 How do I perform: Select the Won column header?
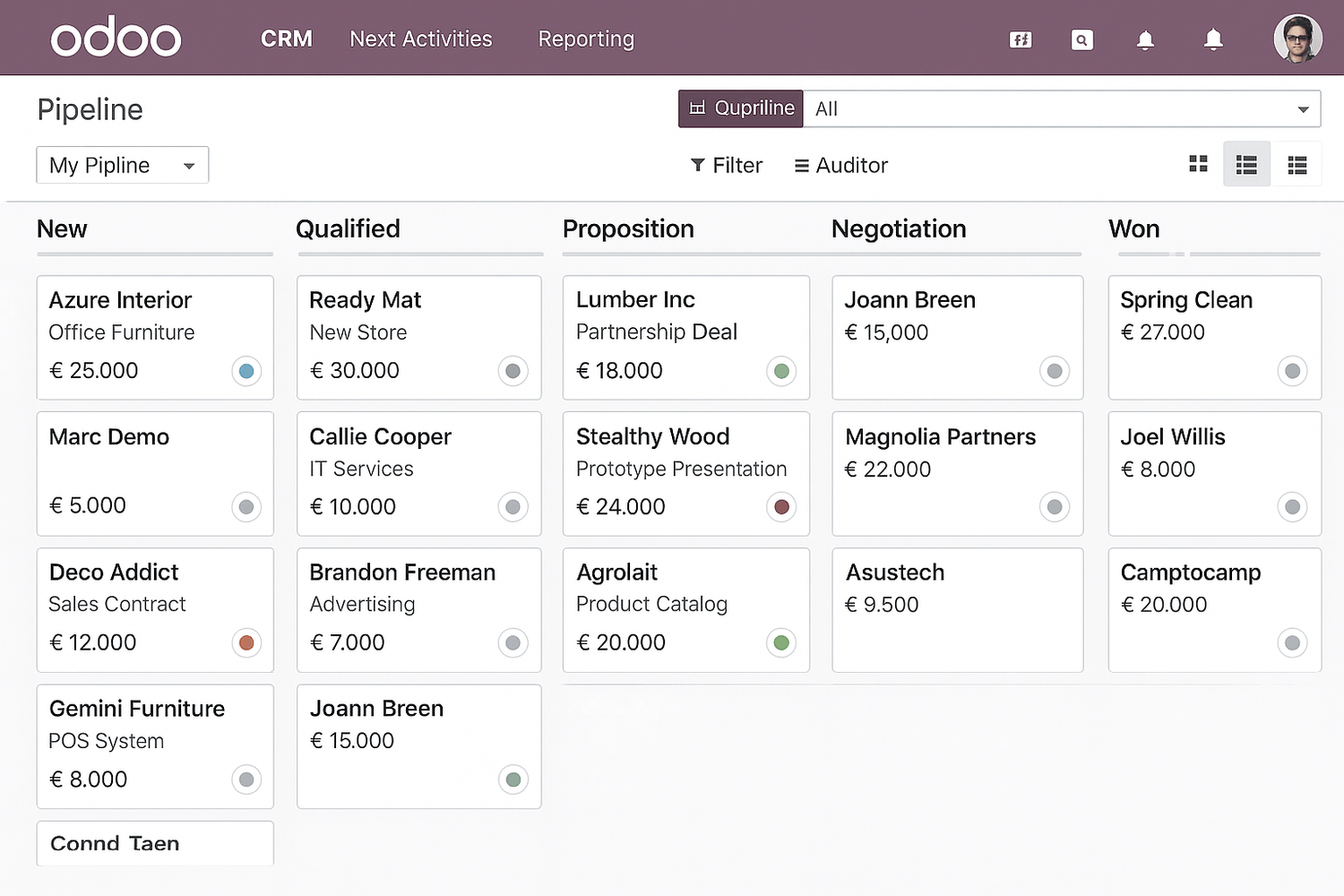[1134, 228]
